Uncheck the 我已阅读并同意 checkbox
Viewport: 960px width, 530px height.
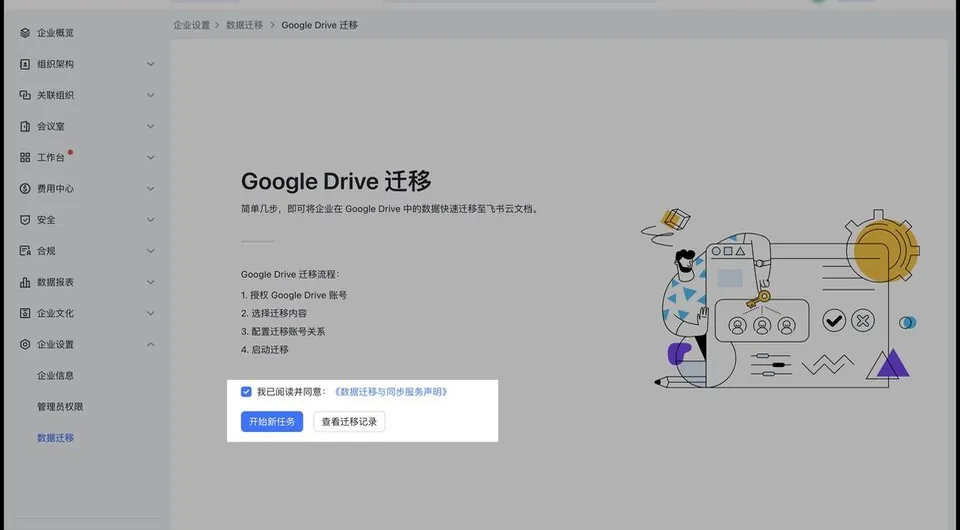246,392
